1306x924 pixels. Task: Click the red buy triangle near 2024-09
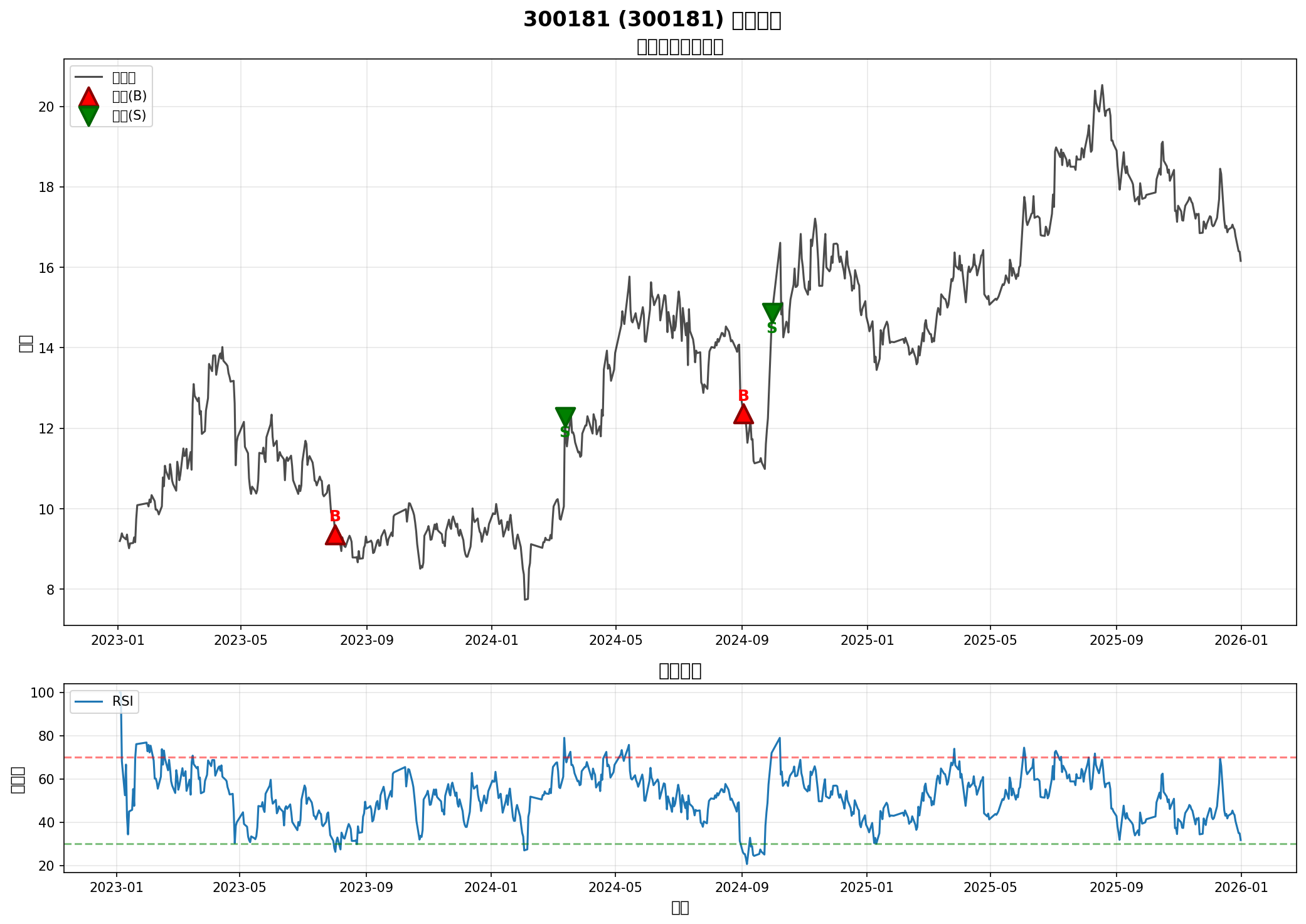743,415
